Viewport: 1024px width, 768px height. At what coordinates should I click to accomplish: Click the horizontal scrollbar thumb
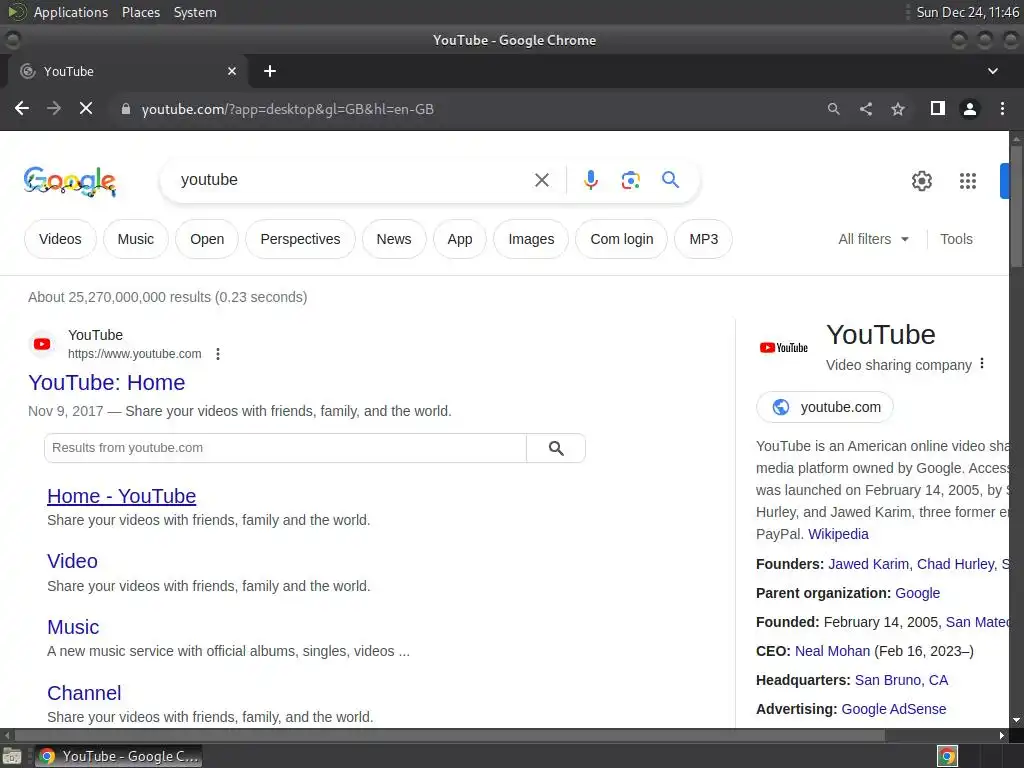click(450, 736)
